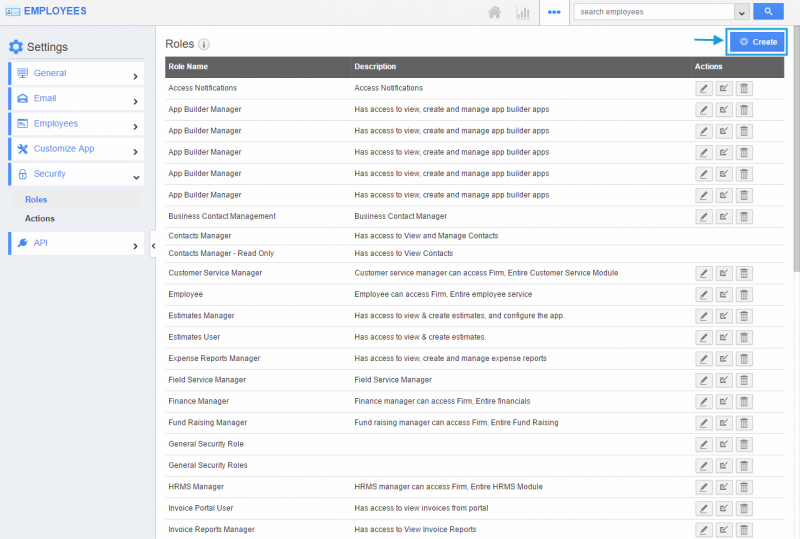Collapse the left sidebar with arrow handle
The height and width of the screenshot is (539, 800).
(152, 245)
